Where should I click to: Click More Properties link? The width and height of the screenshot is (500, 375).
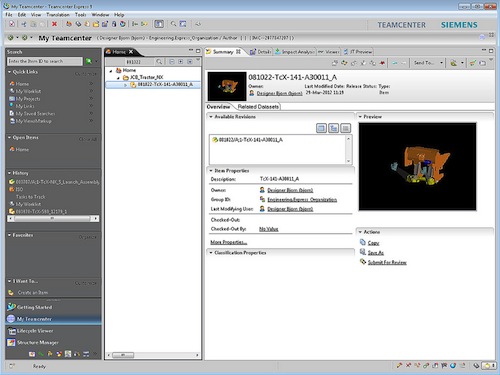click(x=229, y=242)
